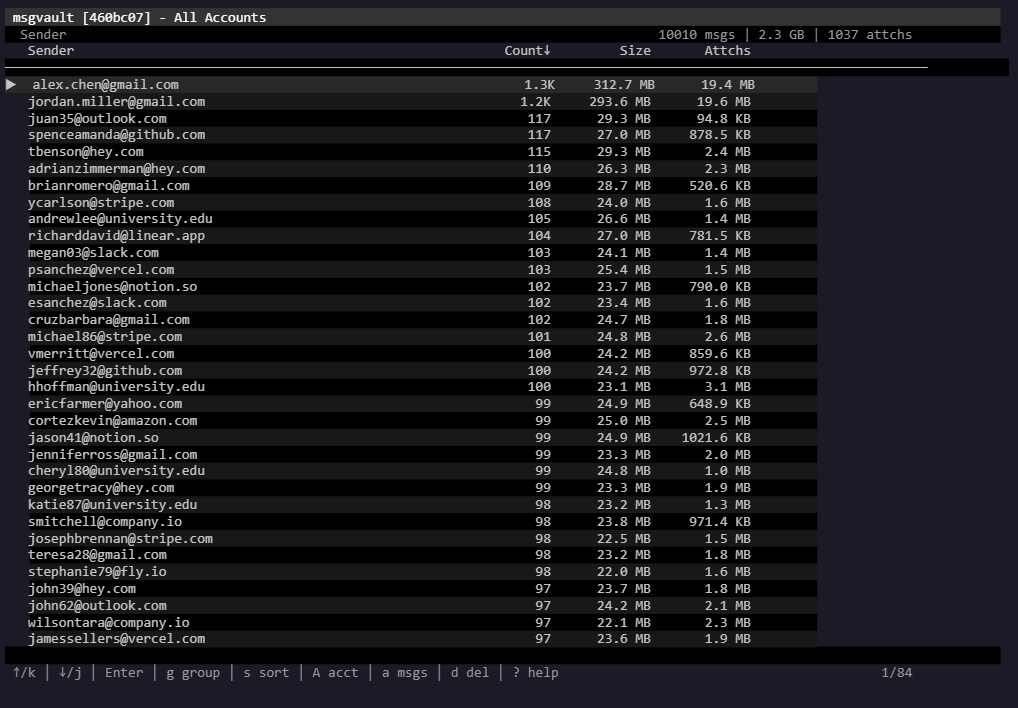The width and height of the screenshot is (1018, 708).
Task: Click the 1037 attchs summary stat
Action: coord(869,35)
